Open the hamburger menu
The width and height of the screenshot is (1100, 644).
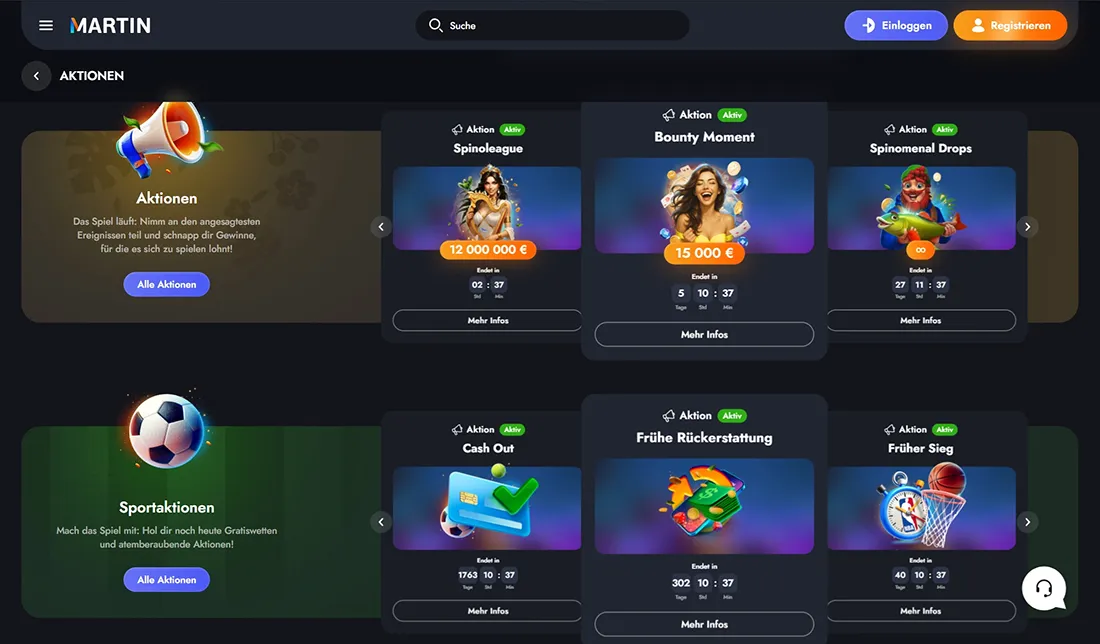[46, 25]
